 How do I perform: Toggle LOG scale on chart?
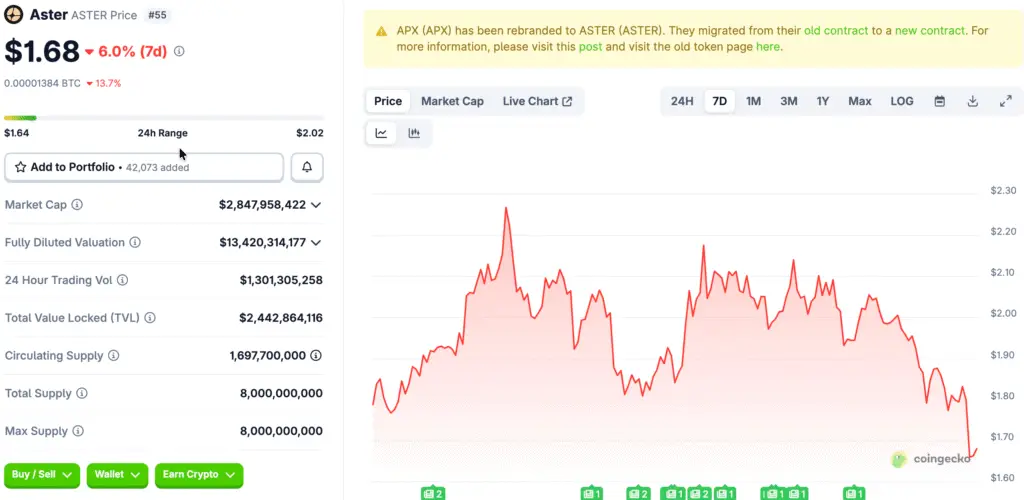click(x=901, y=101)
